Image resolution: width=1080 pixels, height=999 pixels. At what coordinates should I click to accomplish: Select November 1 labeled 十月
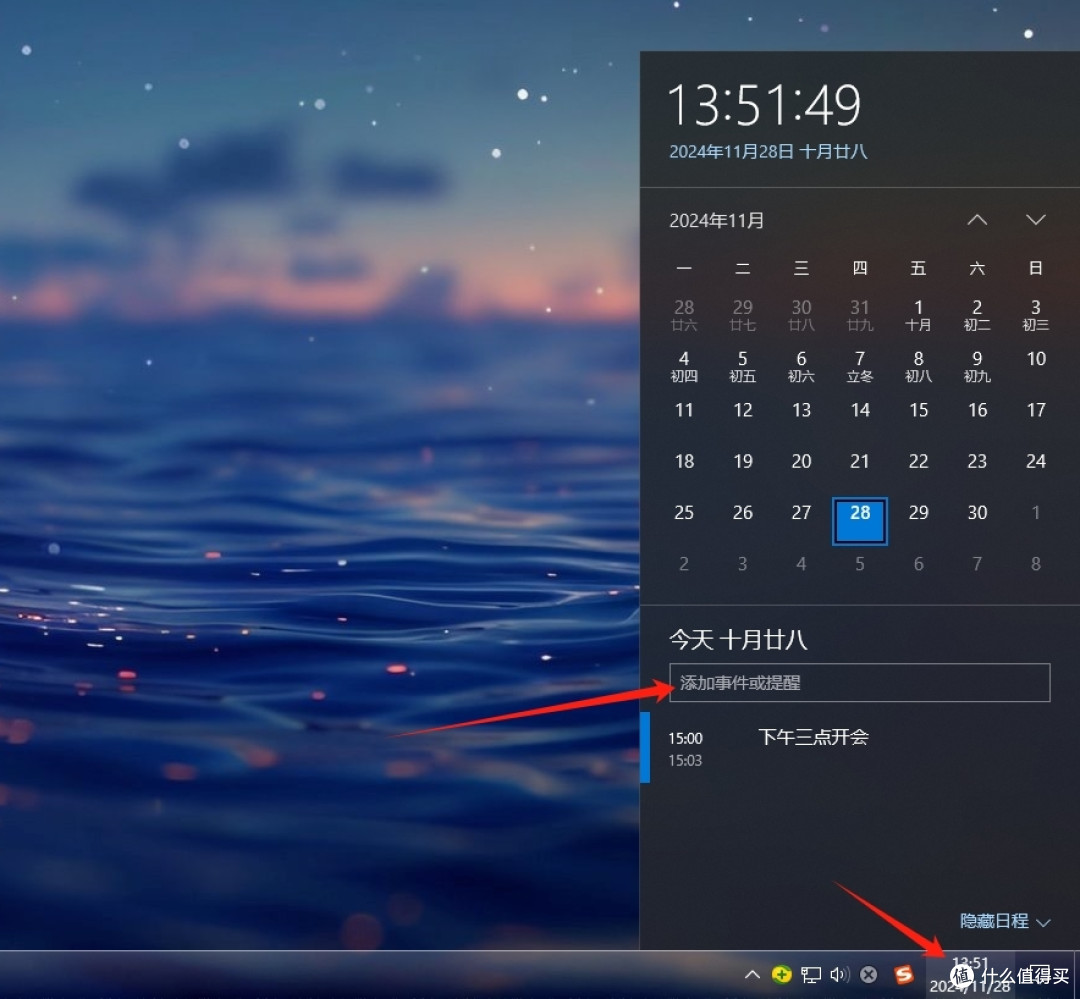tap(918, 315)
